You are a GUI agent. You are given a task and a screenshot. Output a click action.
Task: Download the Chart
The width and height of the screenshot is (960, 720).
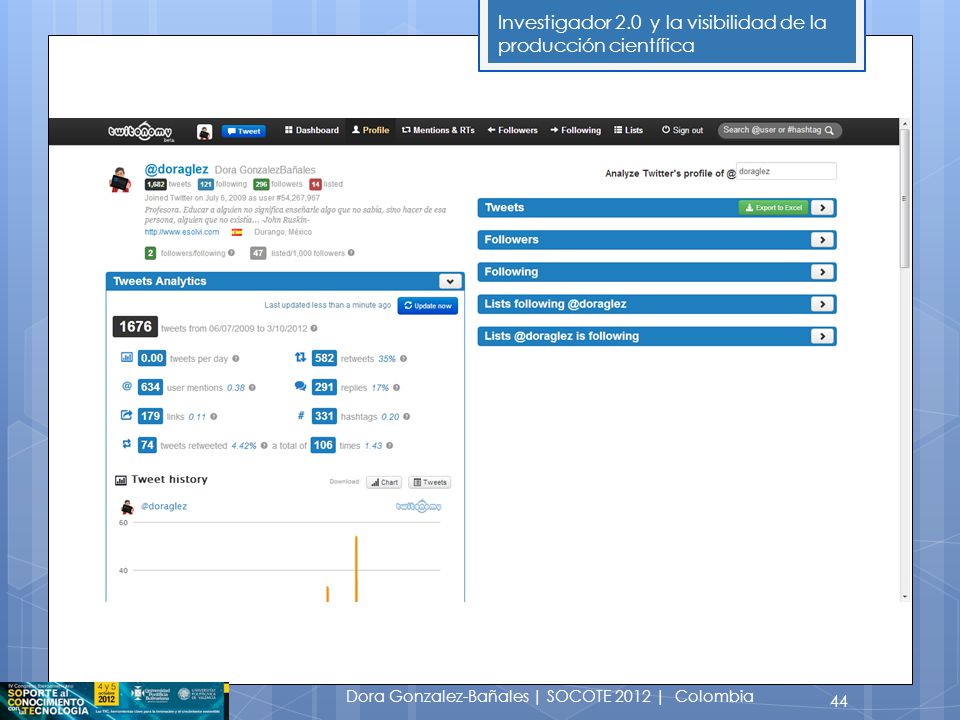pos(384,482)
